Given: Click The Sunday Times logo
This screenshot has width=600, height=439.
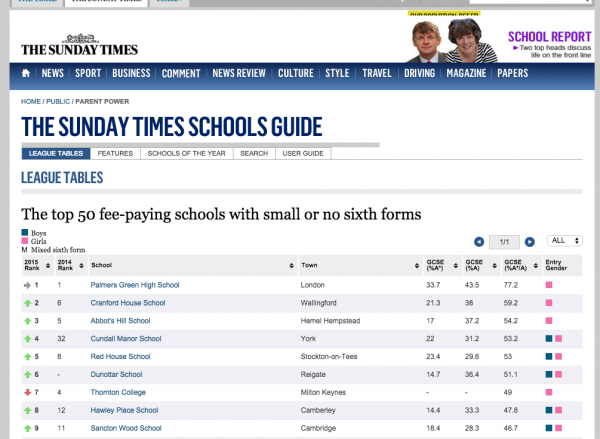Looking at the screenshot, I should click(80, 45).
